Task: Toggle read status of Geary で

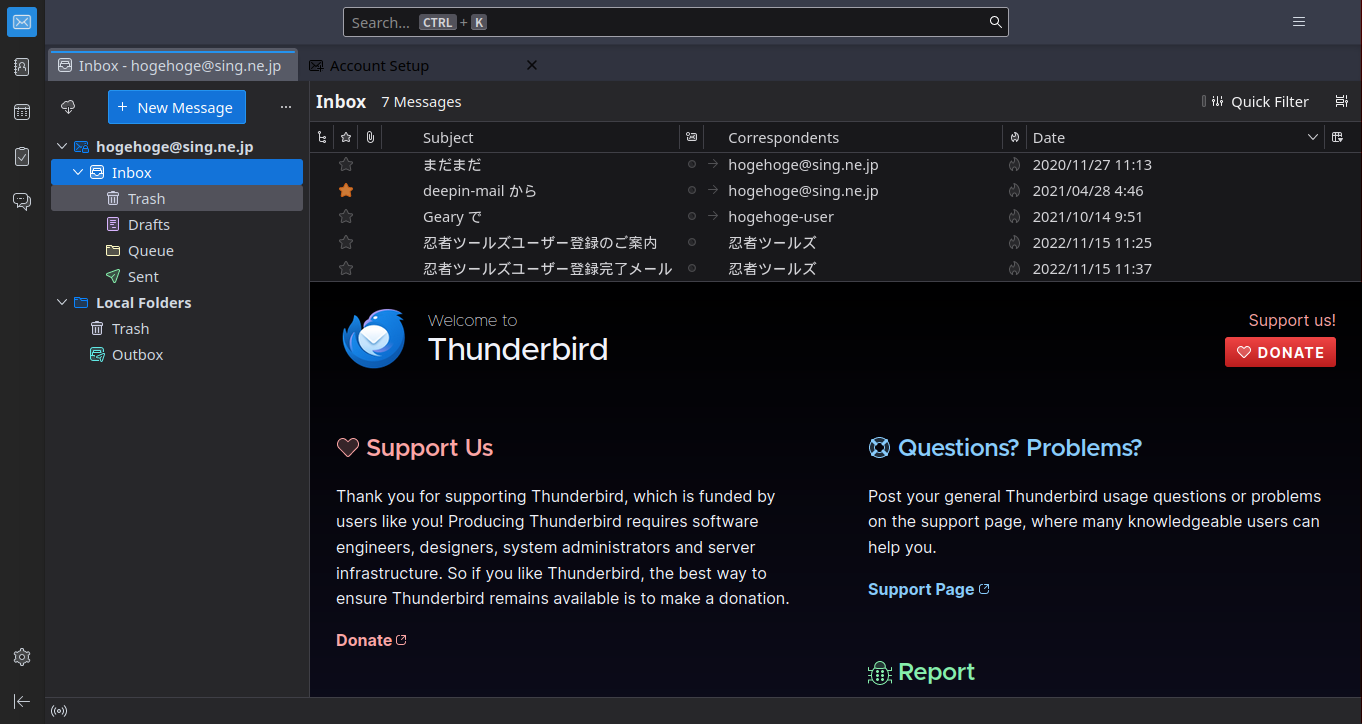Action: (691, 216)
